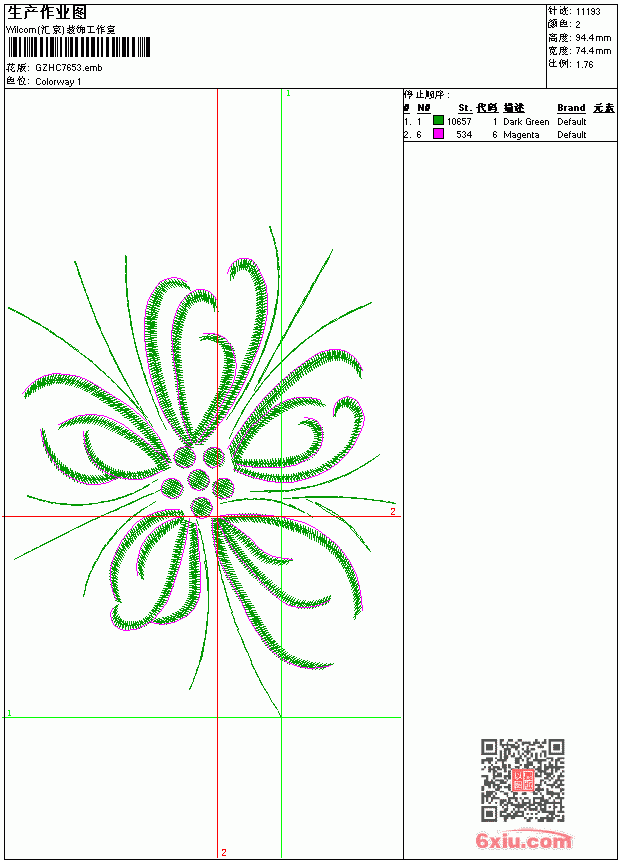Select the Dark Green description text
This screenshot has width=620, height=860.
pos(526,122)
